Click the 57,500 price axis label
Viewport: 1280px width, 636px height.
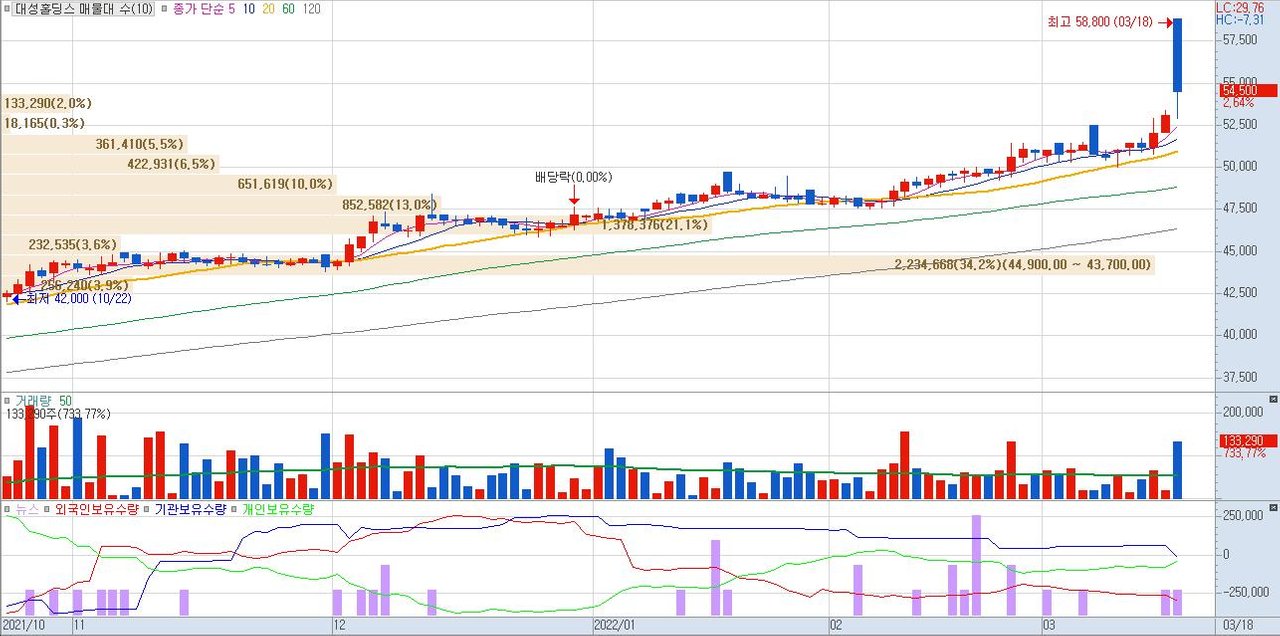[1238, 40]
